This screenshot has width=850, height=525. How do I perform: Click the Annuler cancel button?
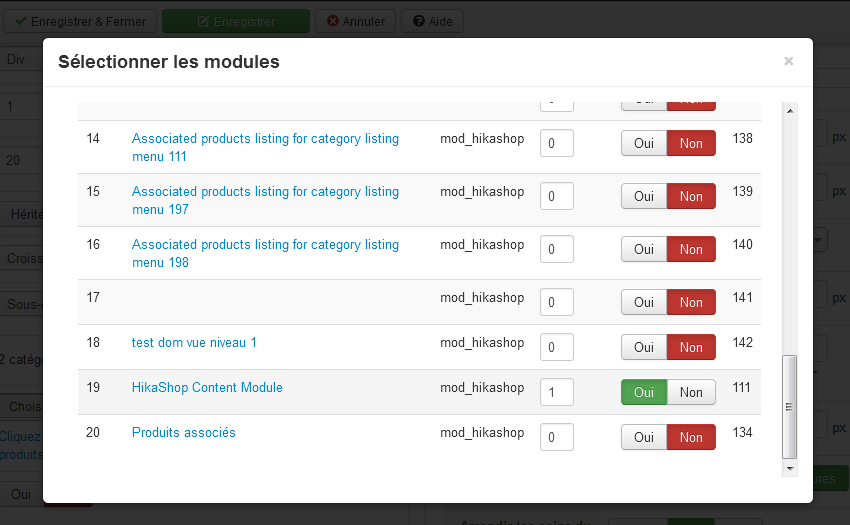click(x=355, y=21)
